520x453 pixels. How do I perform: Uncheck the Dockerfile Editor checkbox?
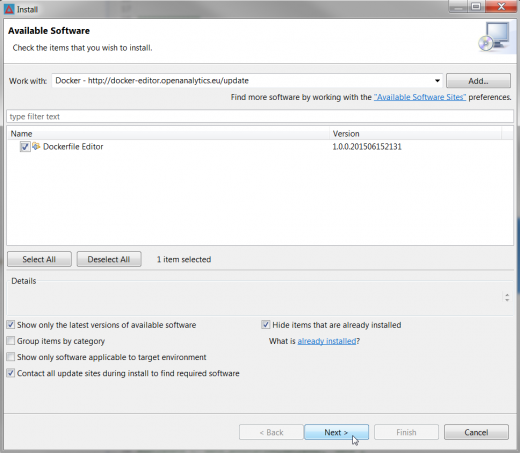point(25,147)
